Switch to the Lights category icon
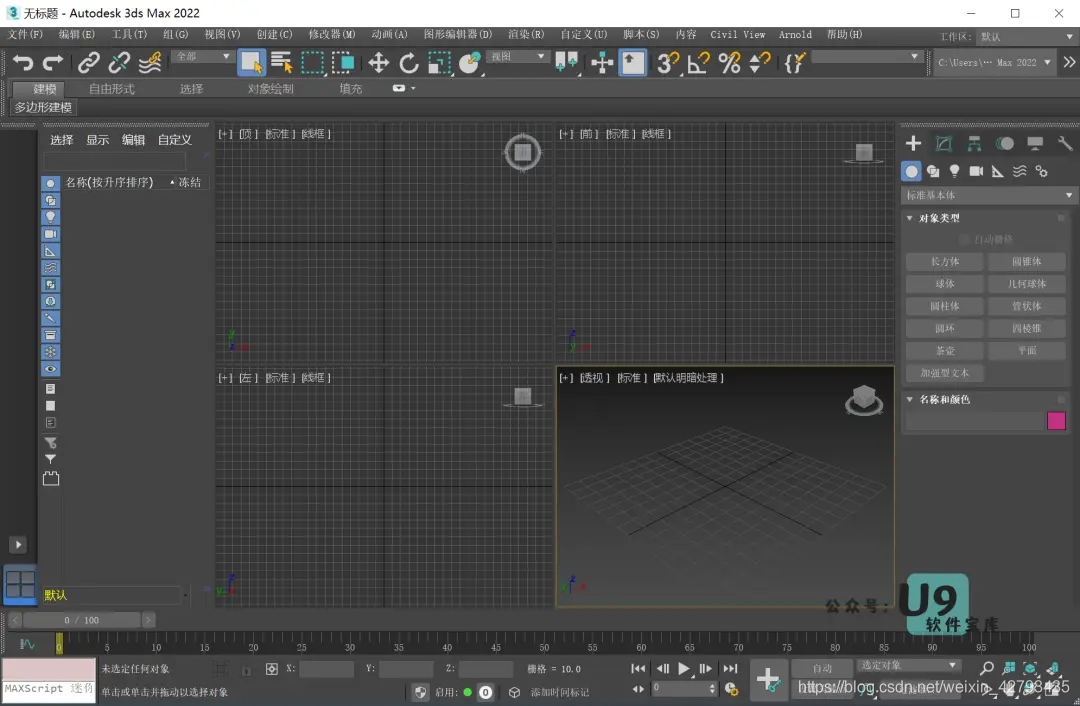The width and height of the screenshot is (1080, 706). (x=954, y=171)
